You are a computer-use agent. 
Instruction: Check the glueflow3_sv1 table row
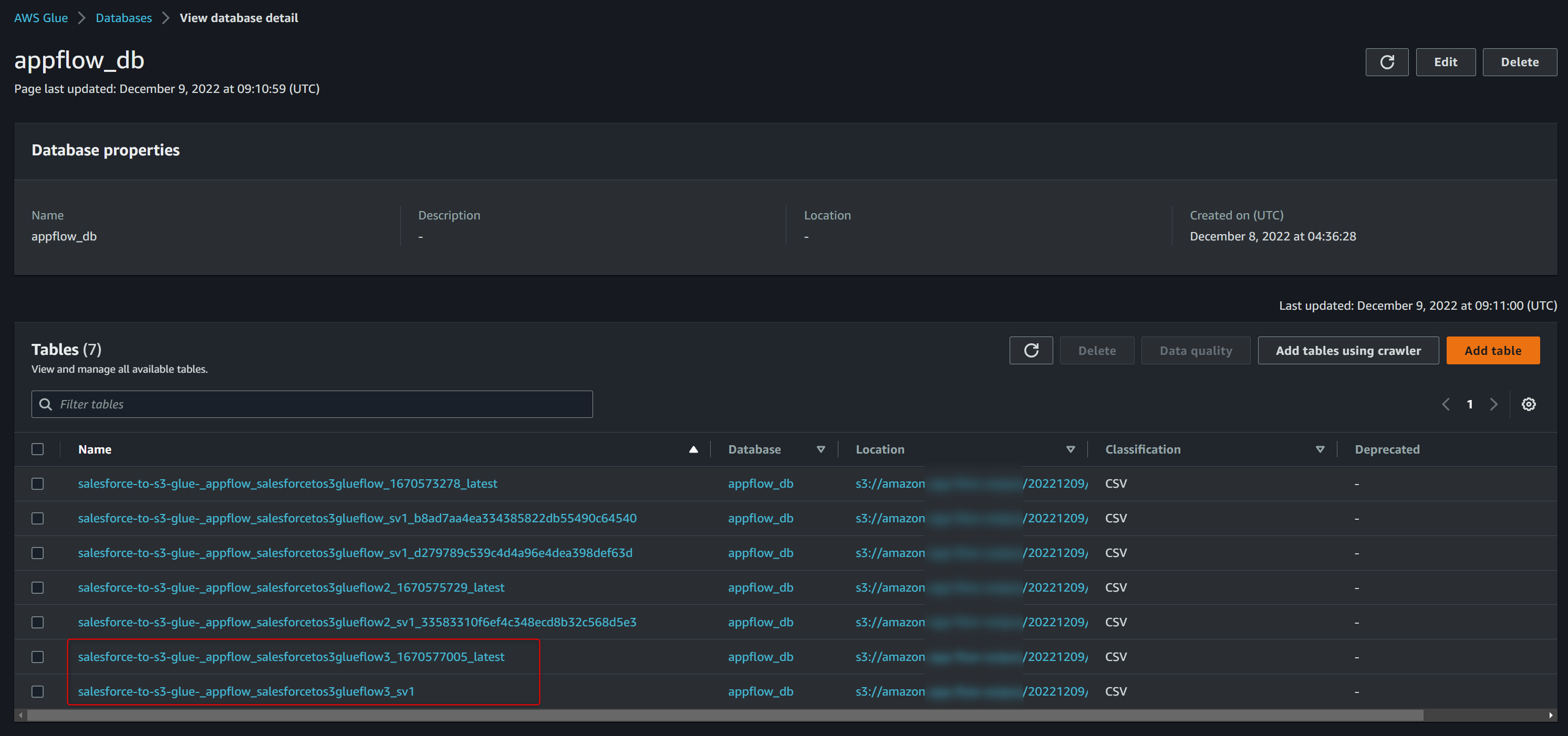coord(38,691)
